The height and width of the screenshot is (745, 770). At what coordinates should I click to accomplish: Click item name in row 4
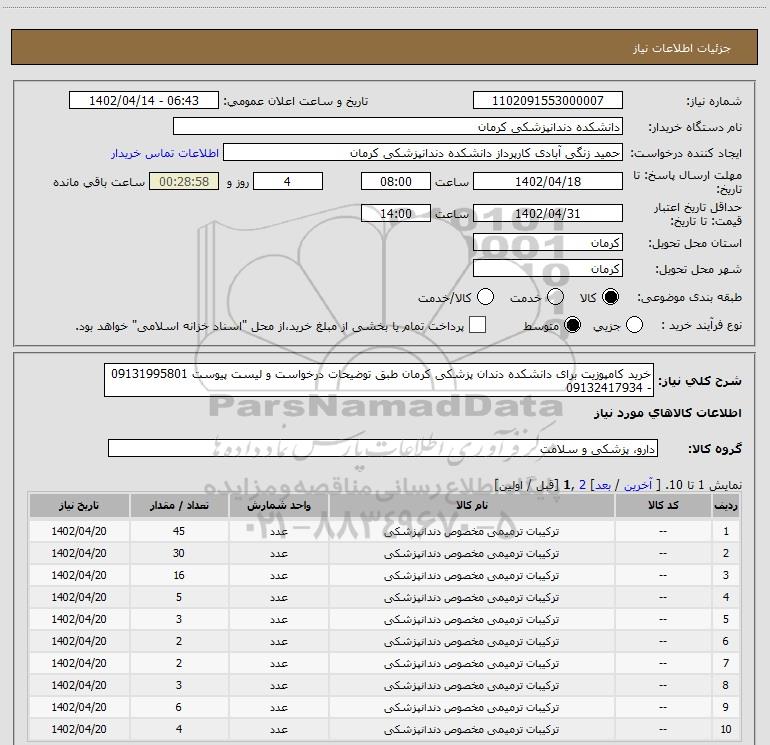coord(471,597)
